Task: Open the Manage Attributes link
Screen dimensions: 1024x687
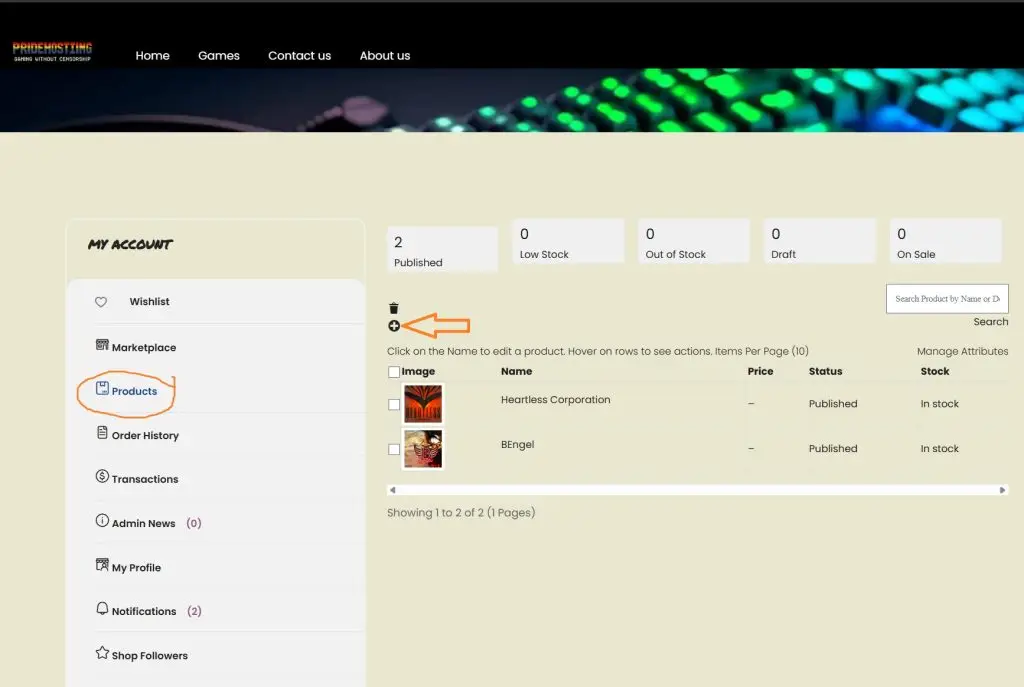Action: (x=962, y=352)
